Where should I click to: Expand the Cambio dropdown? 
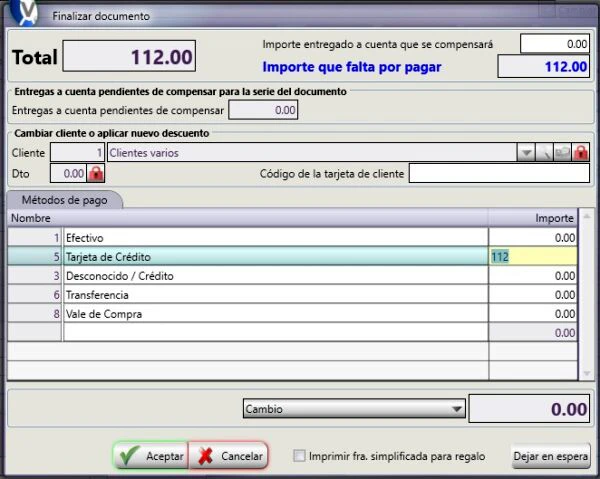coord(456,409)
